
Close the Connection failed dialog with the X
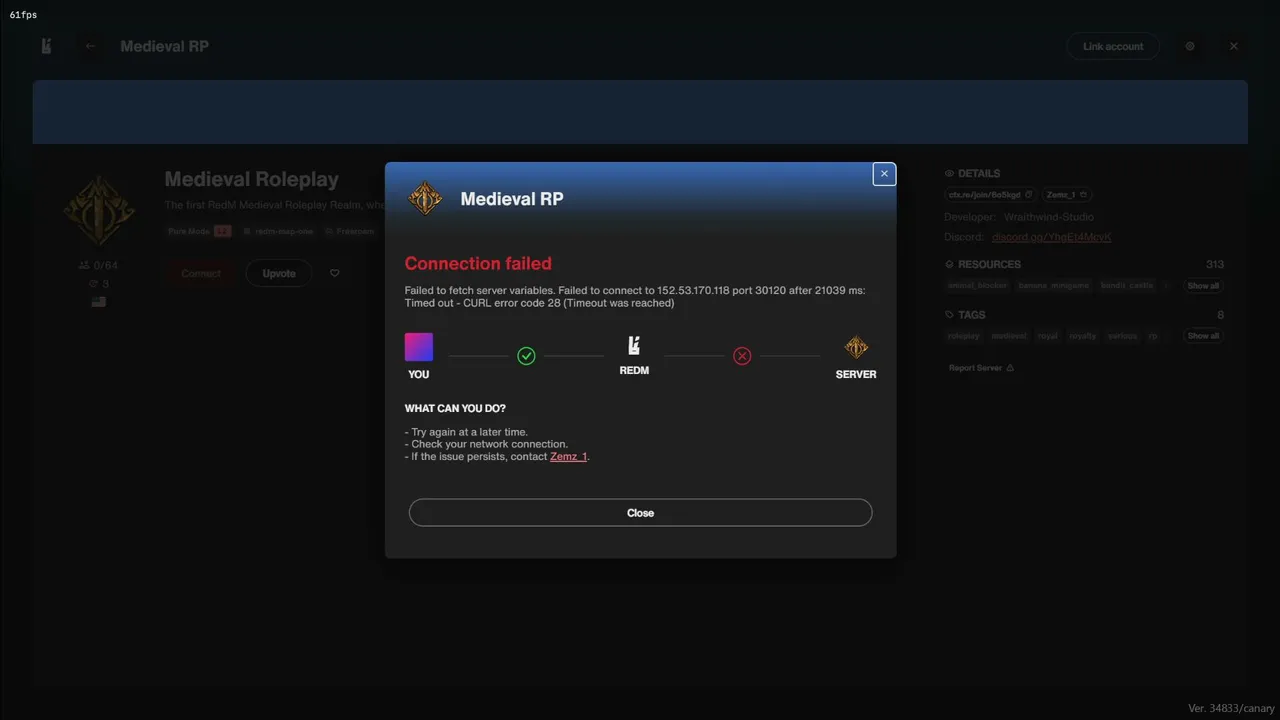[x=884, y=174]
